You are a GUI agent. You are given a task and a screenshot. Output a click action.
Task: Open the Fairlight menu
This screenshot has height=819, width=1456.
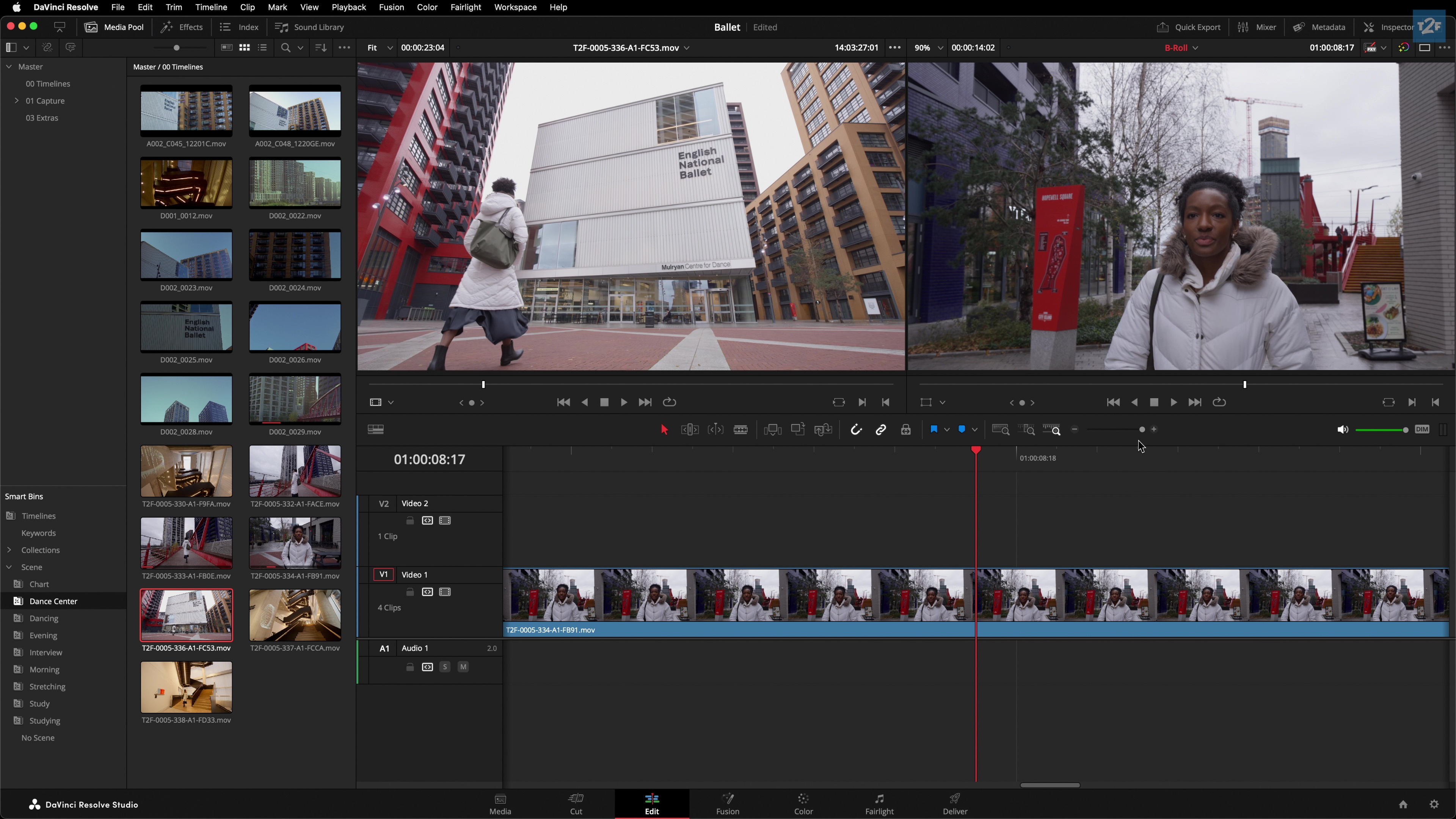(465, 7)
